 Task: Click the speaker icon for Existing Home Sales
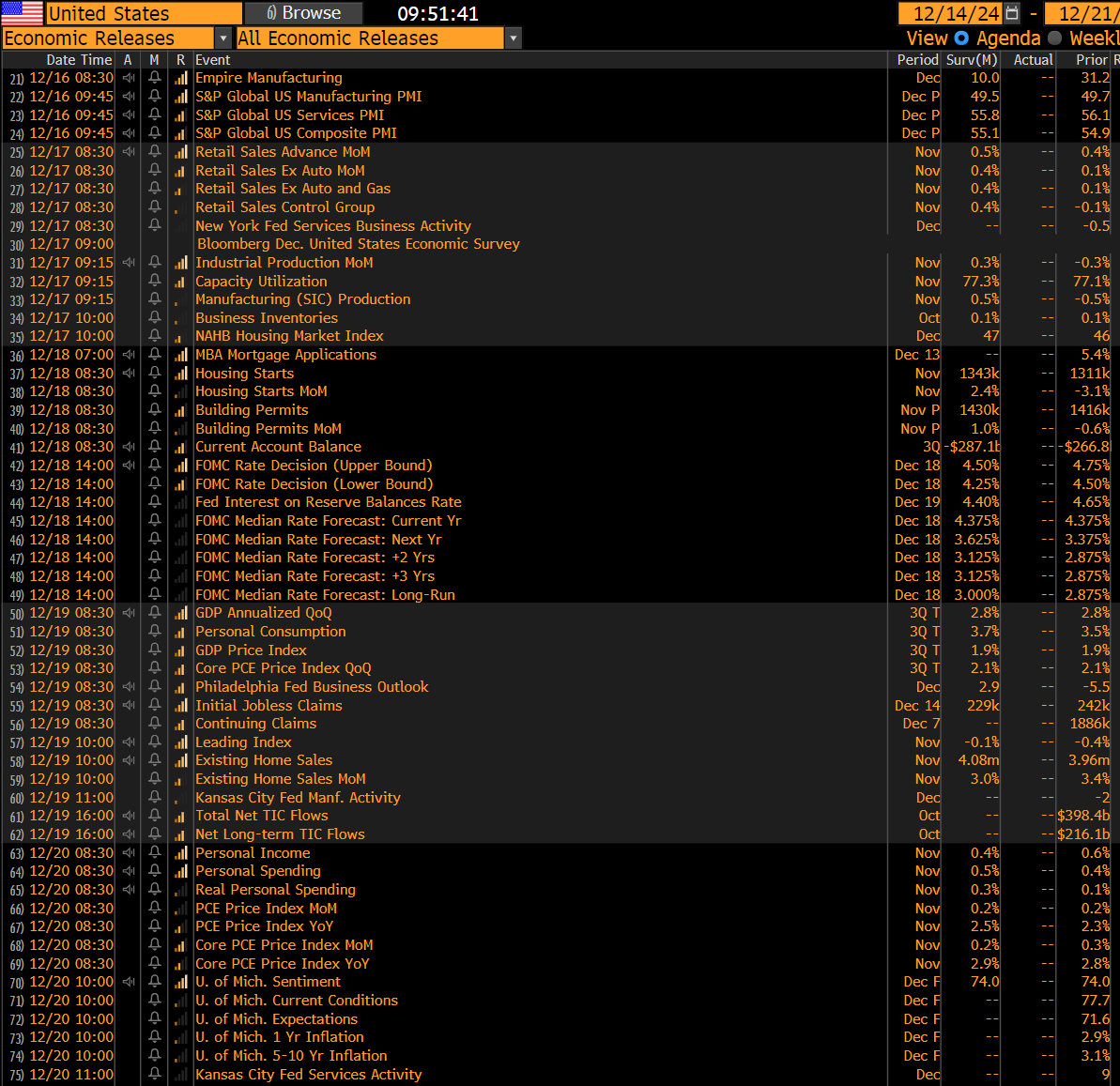[x=129, y=760]
